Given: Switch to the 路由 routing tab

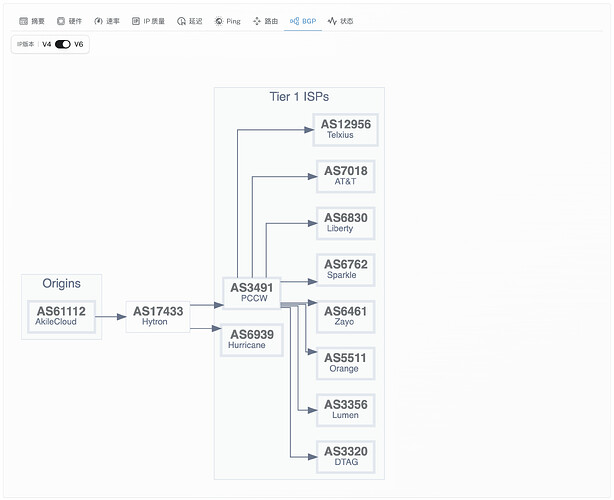Looking at the screenshot, I should 265,21.
